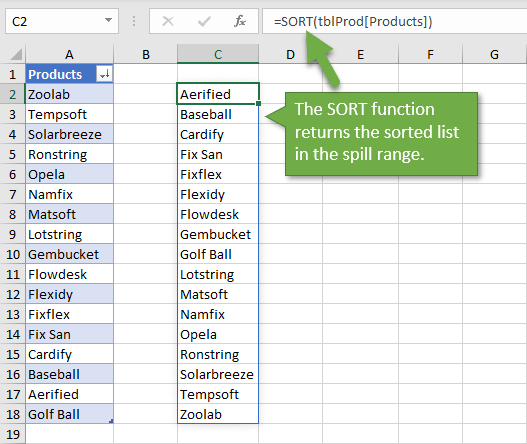Select column C header
Screen dimensions: 527x444
(x=218, y=54)
